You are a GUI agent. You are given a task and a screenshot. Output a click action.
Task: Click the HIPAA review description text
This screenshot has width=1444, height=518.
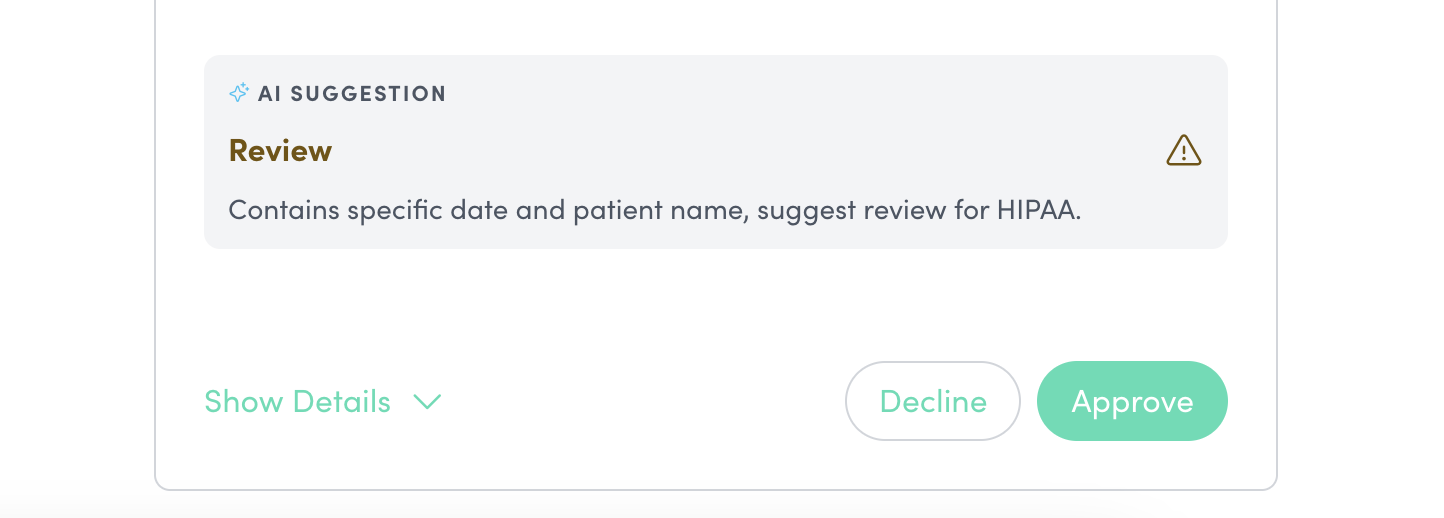click(654, 210)
